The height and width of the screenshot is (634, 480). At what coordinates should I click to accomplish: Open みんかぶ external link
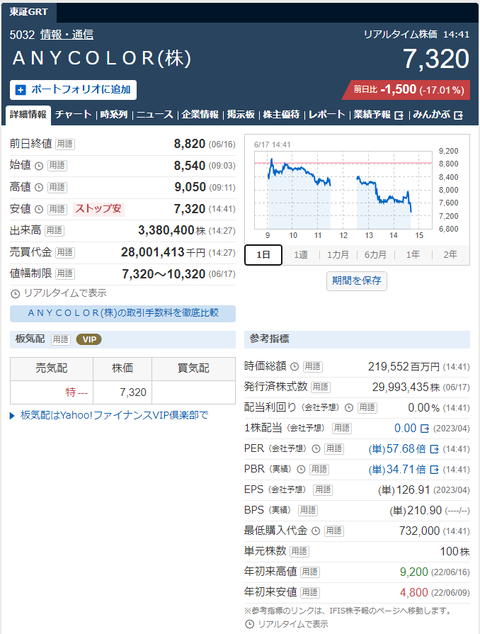(438, 115)
